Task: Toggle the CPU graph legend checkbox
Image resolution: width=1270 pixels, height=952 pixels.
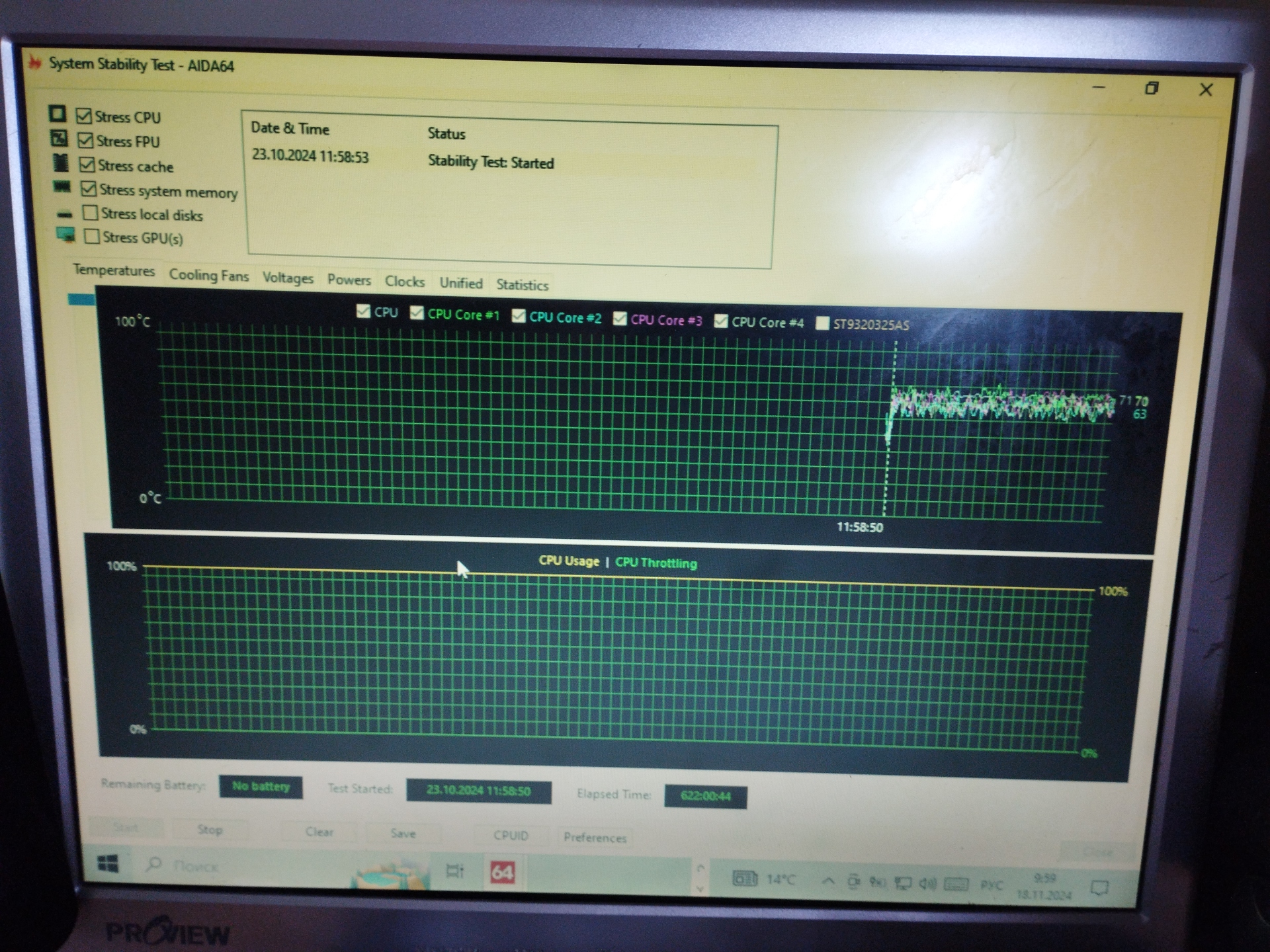Action: [x=363, y=311]
